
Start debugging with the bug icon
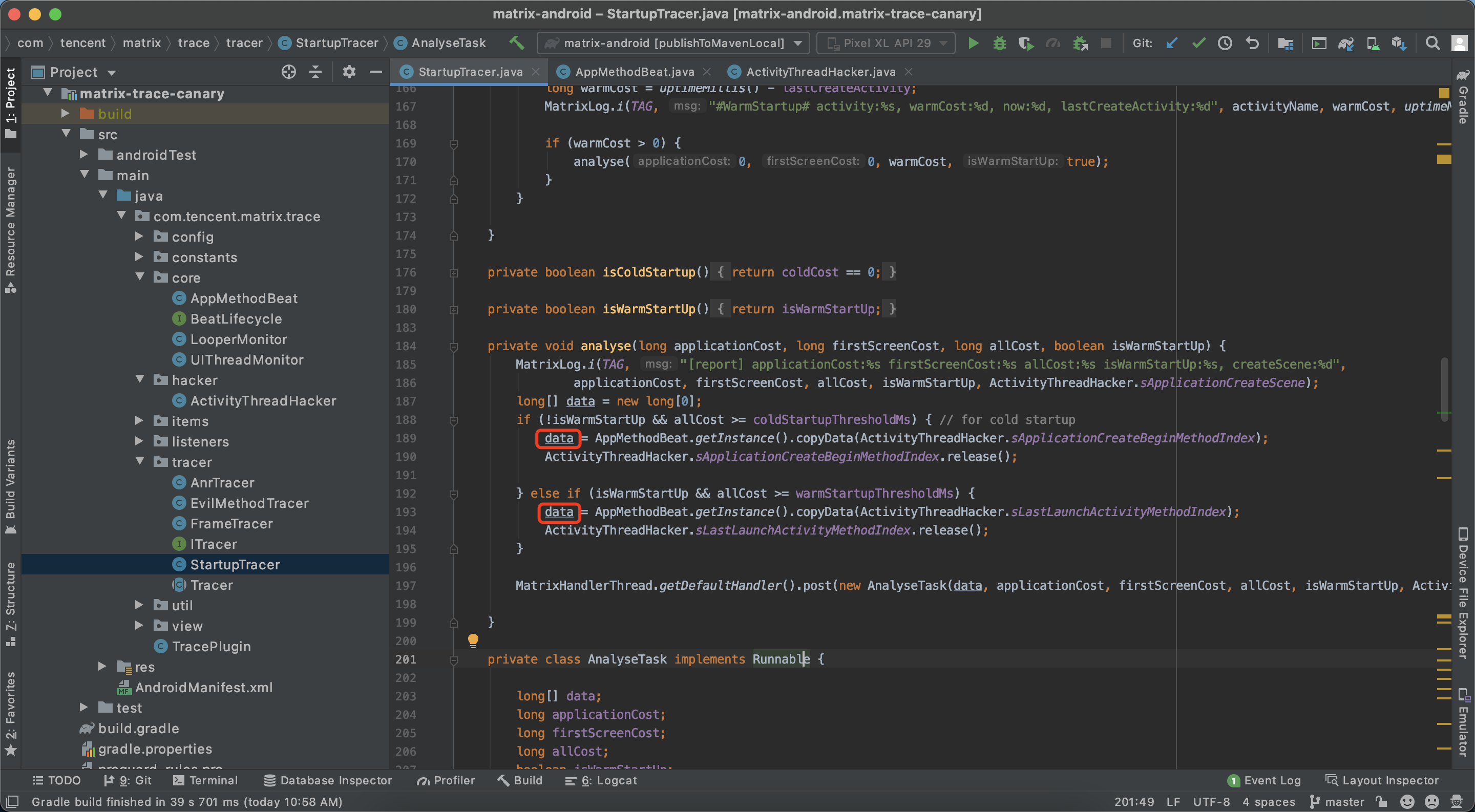(x=999, y=43)
